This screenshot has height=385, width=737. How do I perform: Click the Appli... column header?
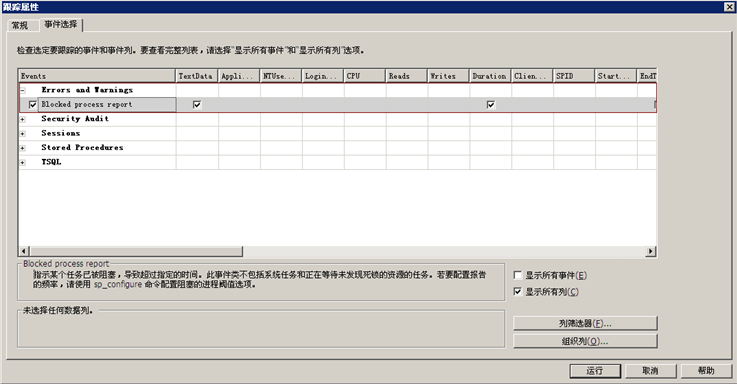[239, 76]
